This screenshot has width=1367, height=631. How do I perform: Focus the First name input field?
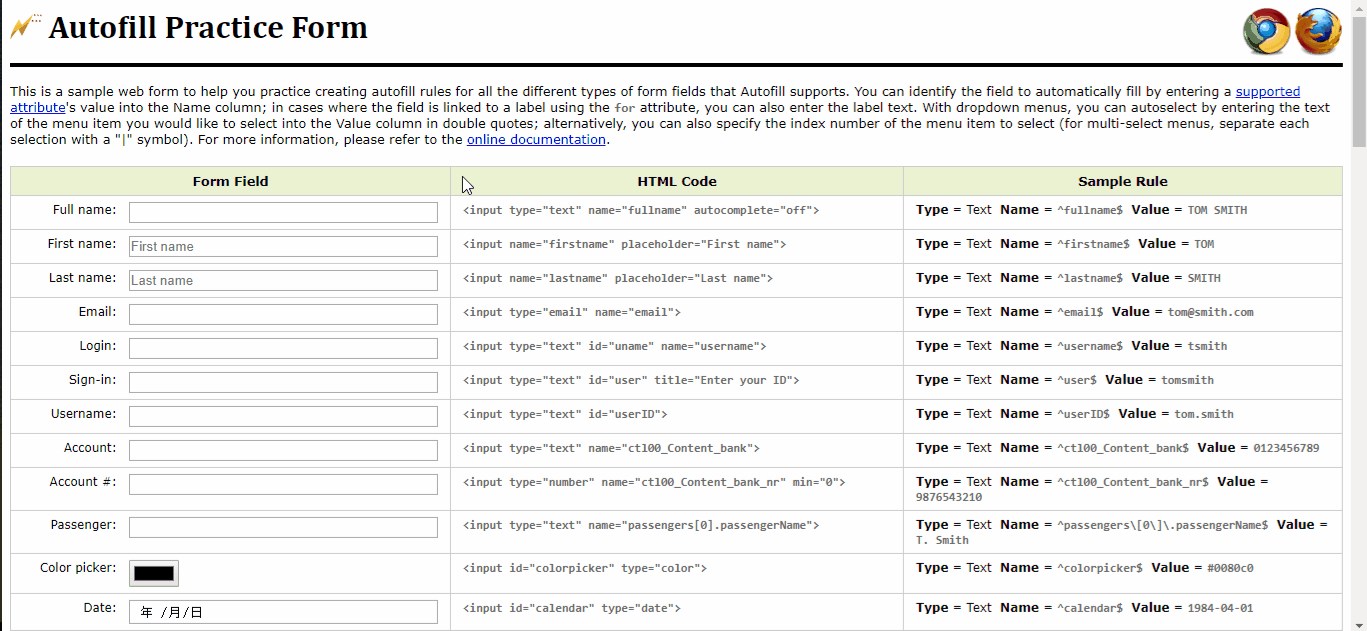(283, 246)
